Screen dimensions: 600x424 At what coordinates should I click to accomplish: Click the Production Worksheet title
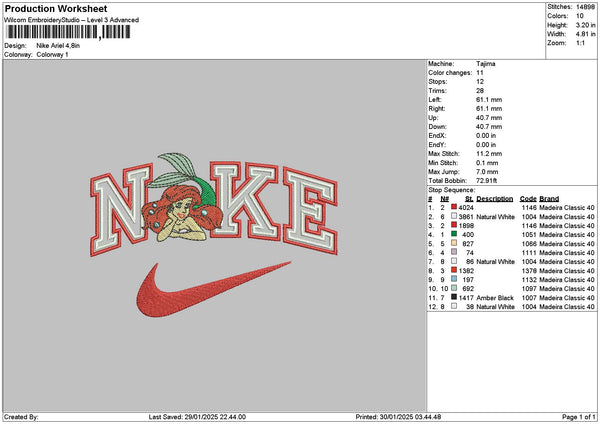point(56,8)
